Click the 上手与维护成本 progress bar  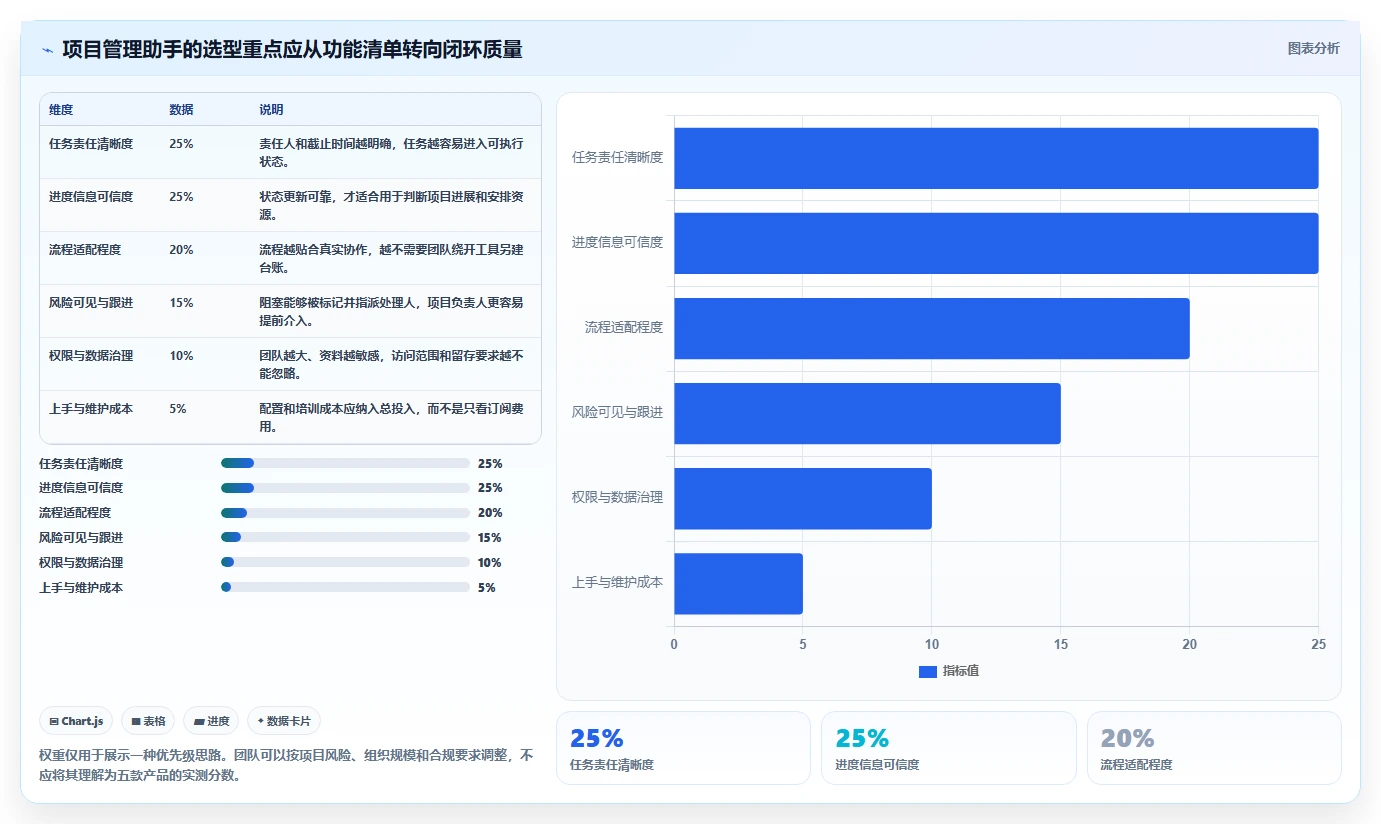345,588
